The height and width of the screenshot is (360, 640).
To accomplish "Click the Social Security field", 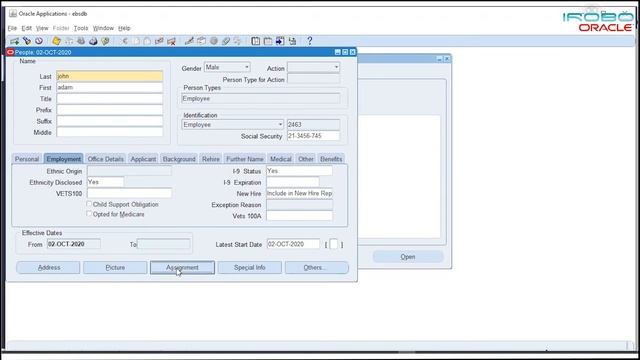I will coord(313,136).
